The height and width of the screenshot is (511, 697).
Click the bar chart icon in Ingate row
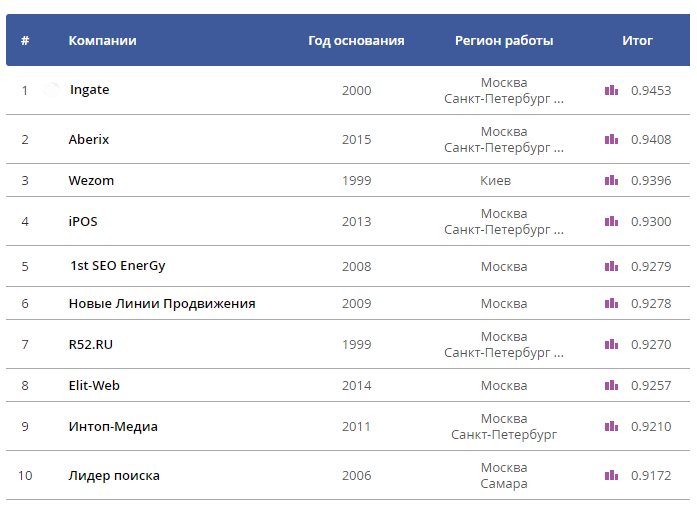point(611,90)
